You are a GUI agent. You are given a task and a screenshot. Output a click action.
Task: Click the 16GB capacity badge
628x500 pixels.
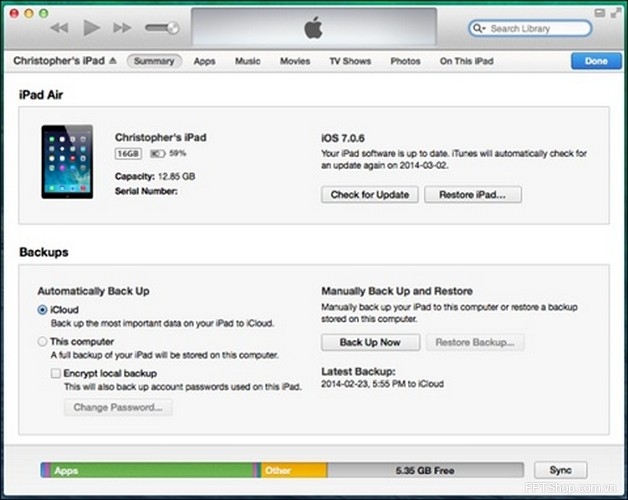point(128,153)
